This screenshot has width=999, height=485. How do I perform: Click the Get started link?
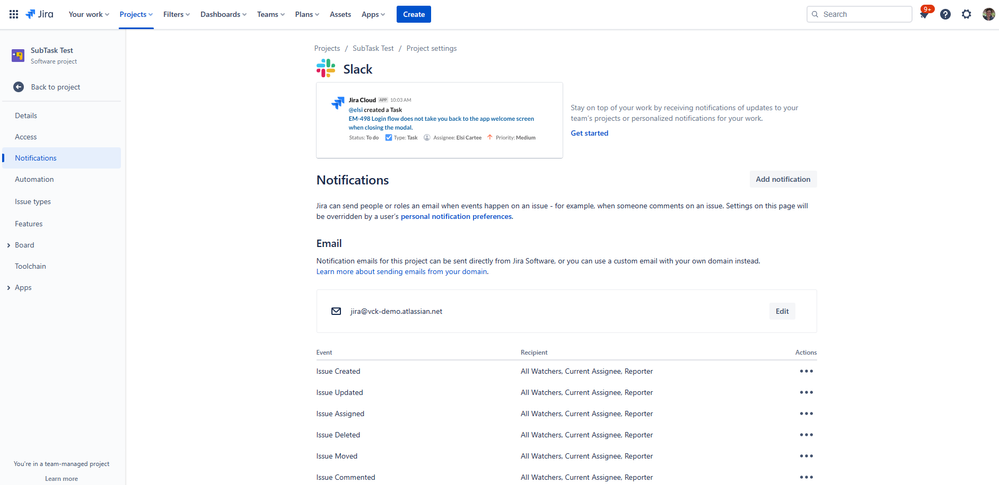[589, 133]
